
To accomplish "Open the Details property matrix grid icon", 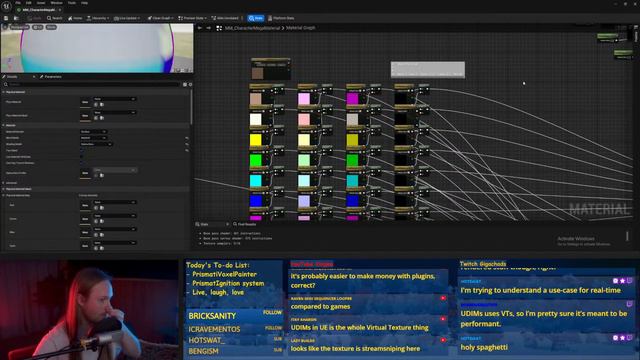I will 185,84.
